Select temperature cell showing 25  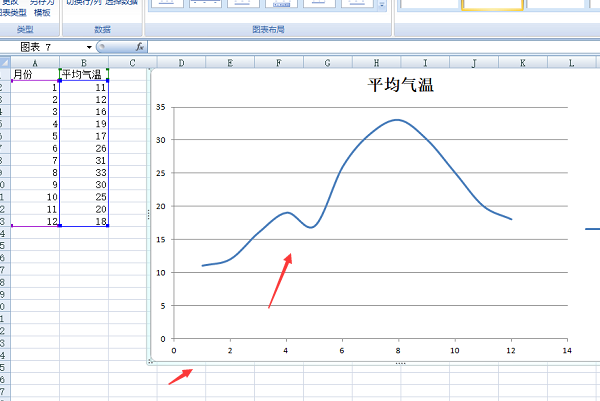[84, 197]
